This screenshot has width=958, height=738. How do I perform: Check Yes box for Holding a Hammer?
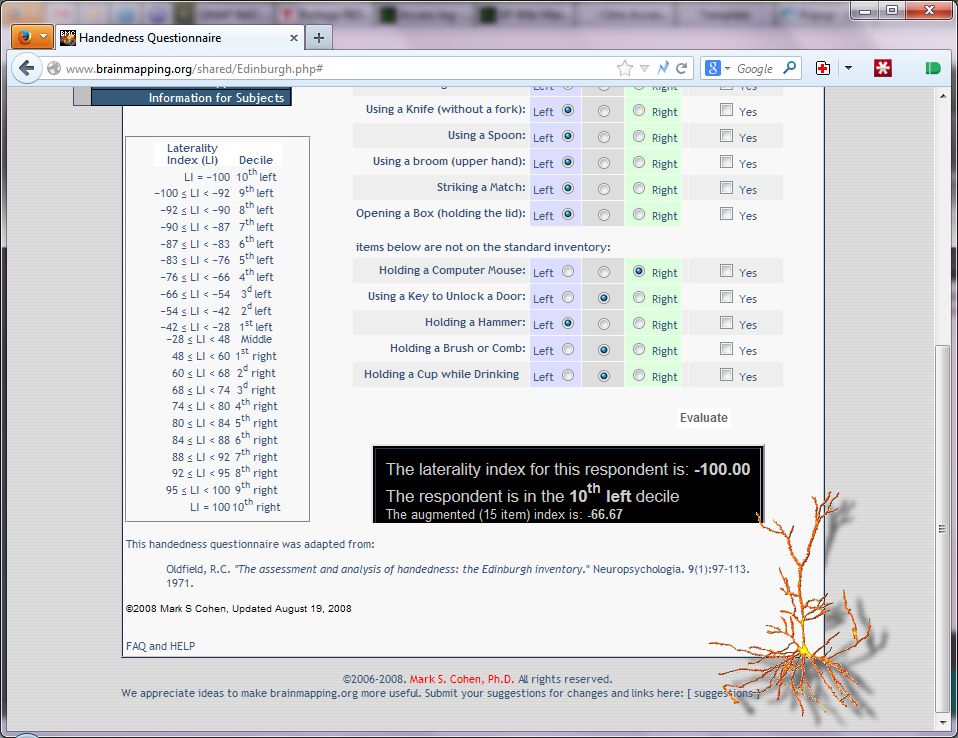(x=727, y=323)
